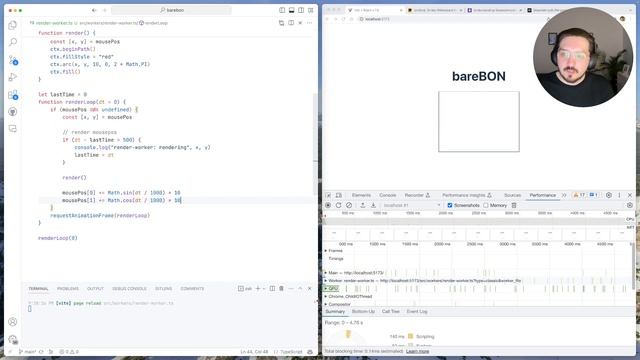Expand the GPU track
Screen dimensions: 640x360
click(326, 289)
